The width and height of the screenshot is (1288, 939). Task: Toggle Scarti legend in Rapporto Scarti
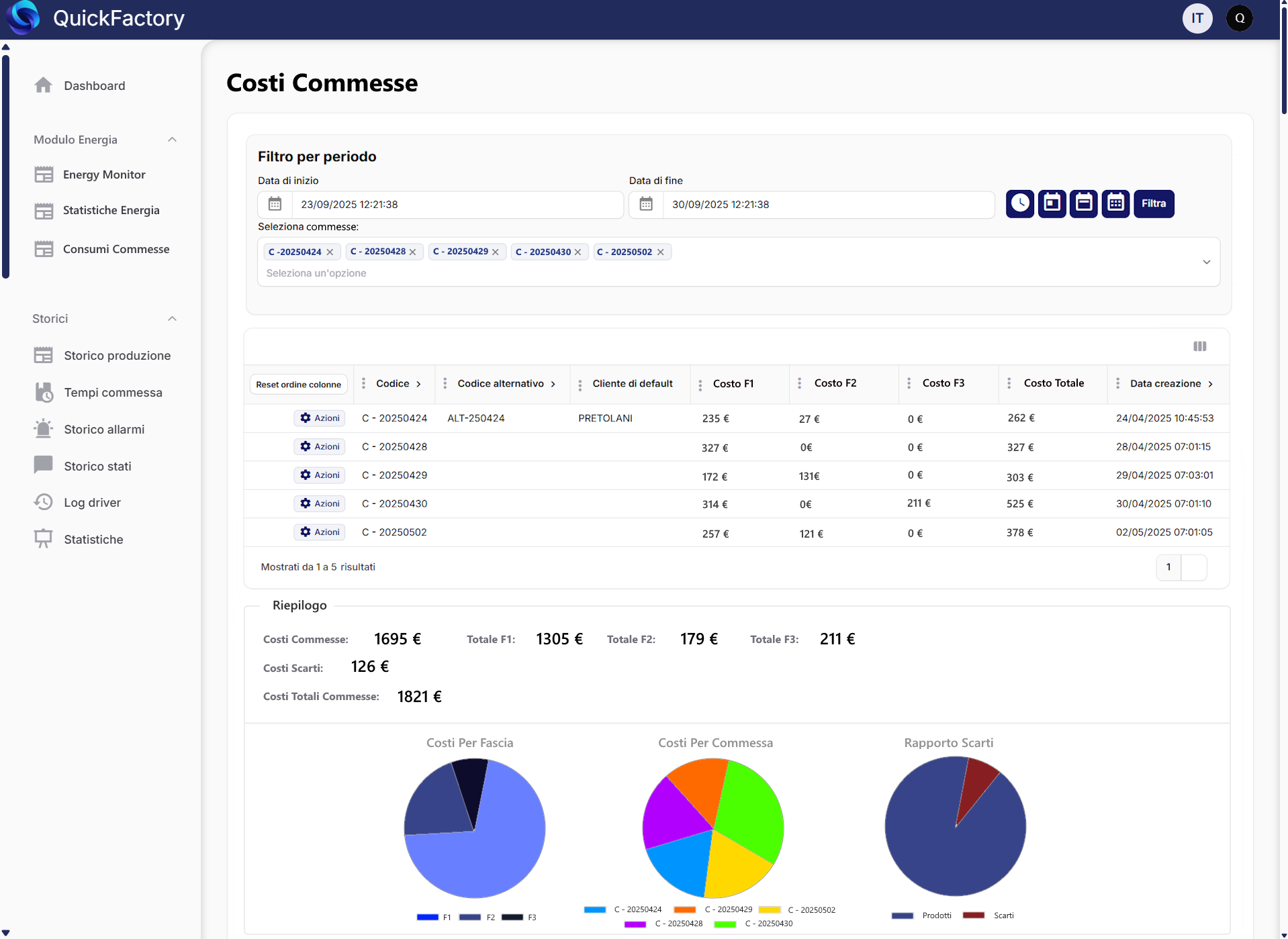point(987,916)
